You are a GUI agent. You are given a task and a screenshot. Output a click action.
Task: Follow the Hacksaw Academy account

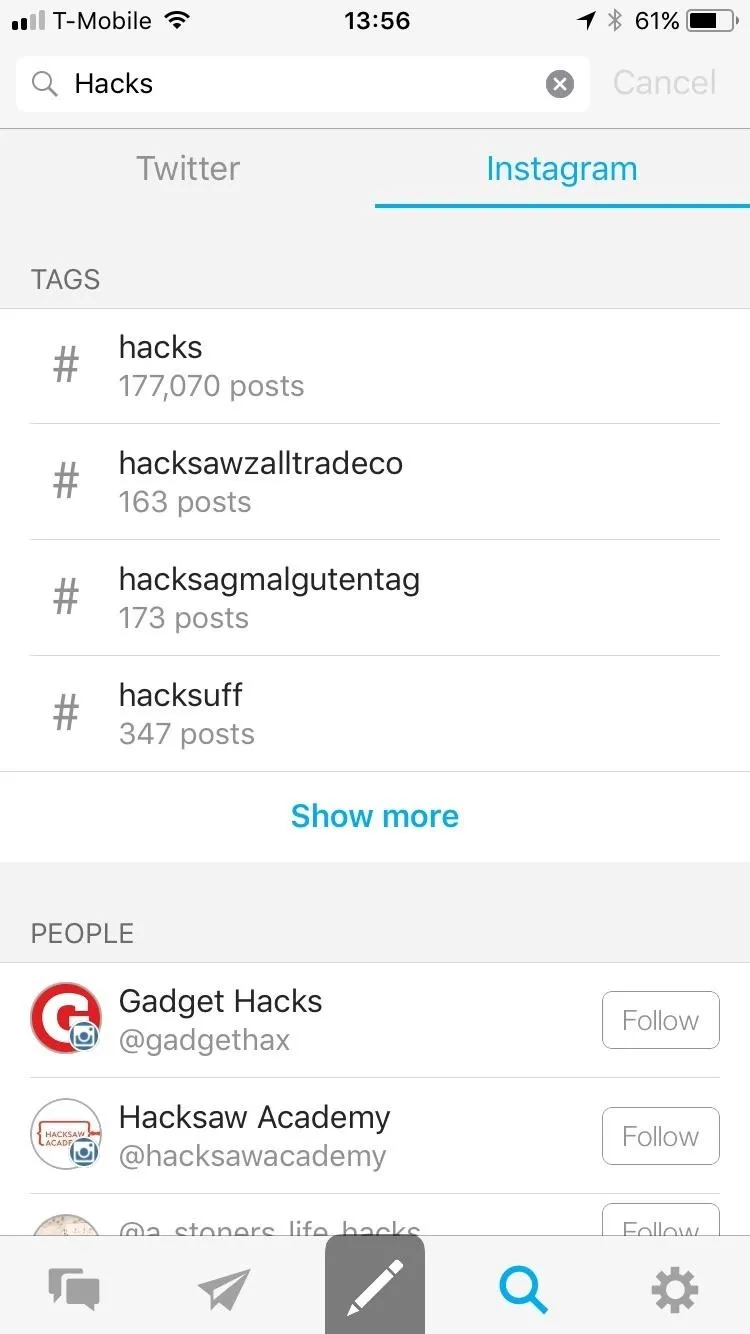[660, 1136]
